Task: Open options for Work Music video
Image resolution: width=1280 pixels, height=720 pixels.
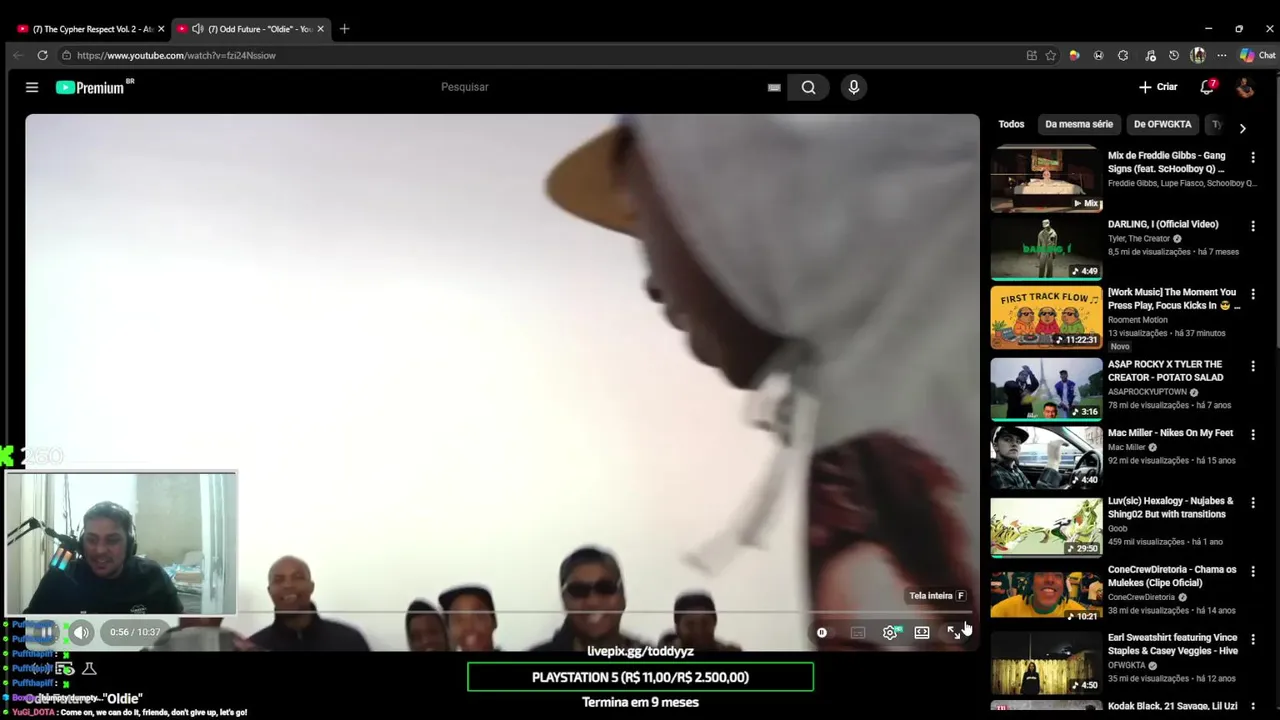Action: (1253, 294)
